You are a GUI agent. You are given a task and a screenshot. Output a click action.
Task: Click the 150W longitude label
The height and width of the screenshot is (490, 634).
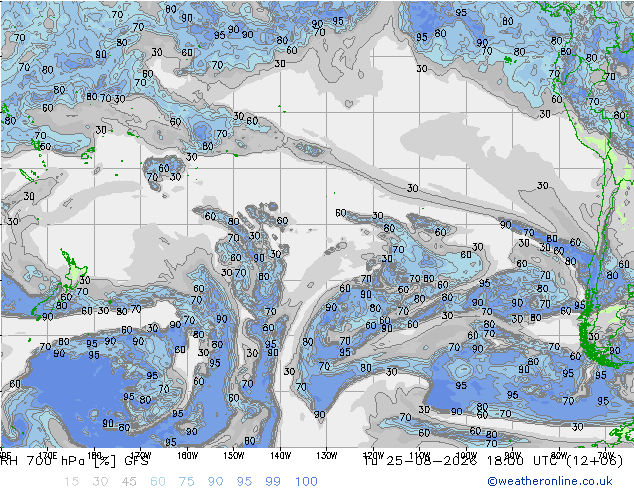point(234,455)
